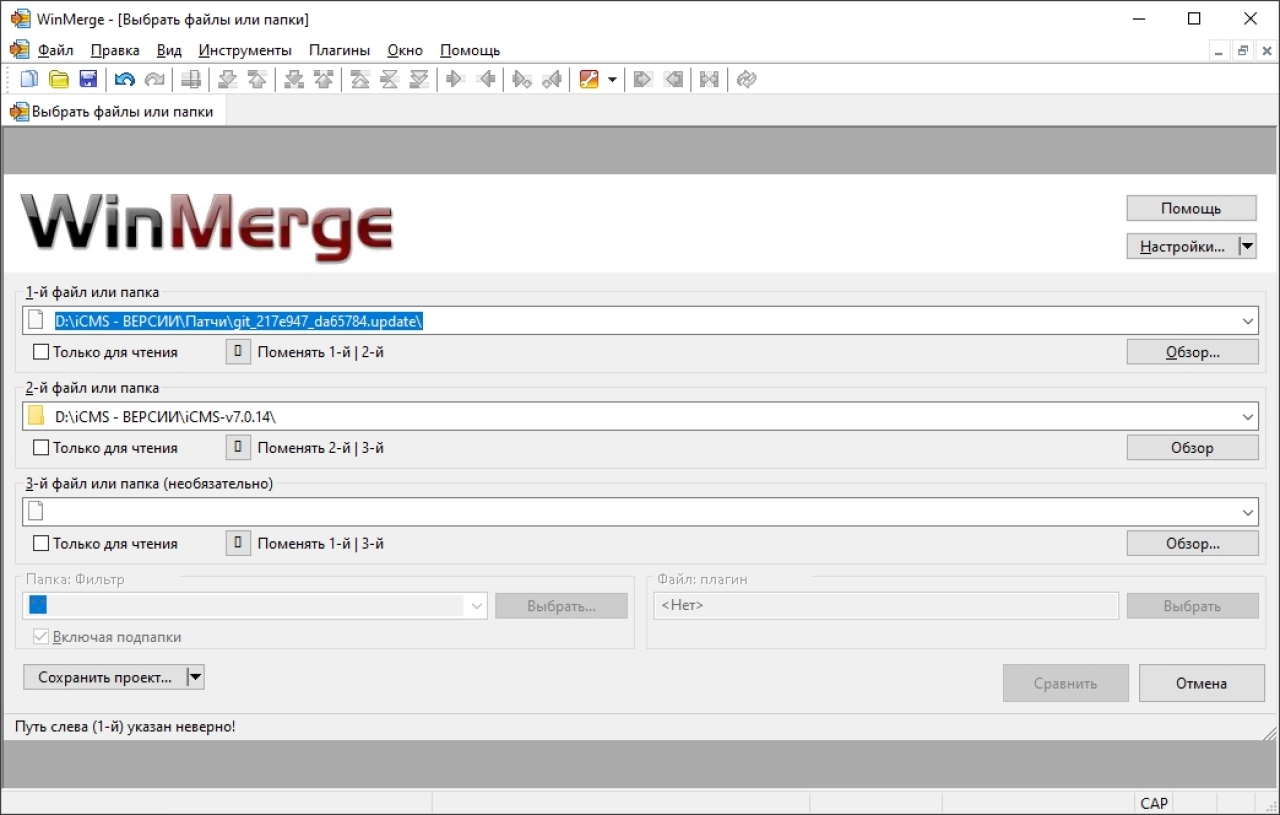Click the Auto merge toolbar icon
This screenshot has height=815, width=1280.
[x=709, y=79]
